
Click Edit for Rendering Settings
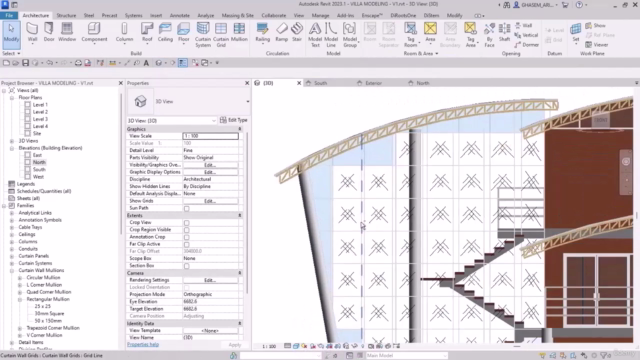tap(210, 280)
